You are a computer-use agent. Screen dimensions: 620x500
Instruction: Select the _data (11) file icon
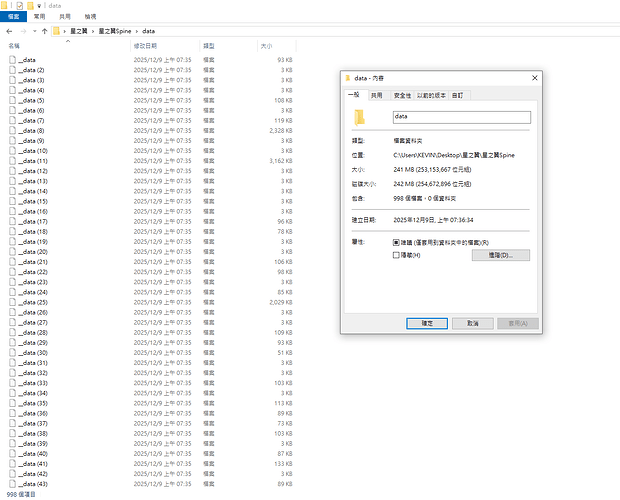point(12,161)
